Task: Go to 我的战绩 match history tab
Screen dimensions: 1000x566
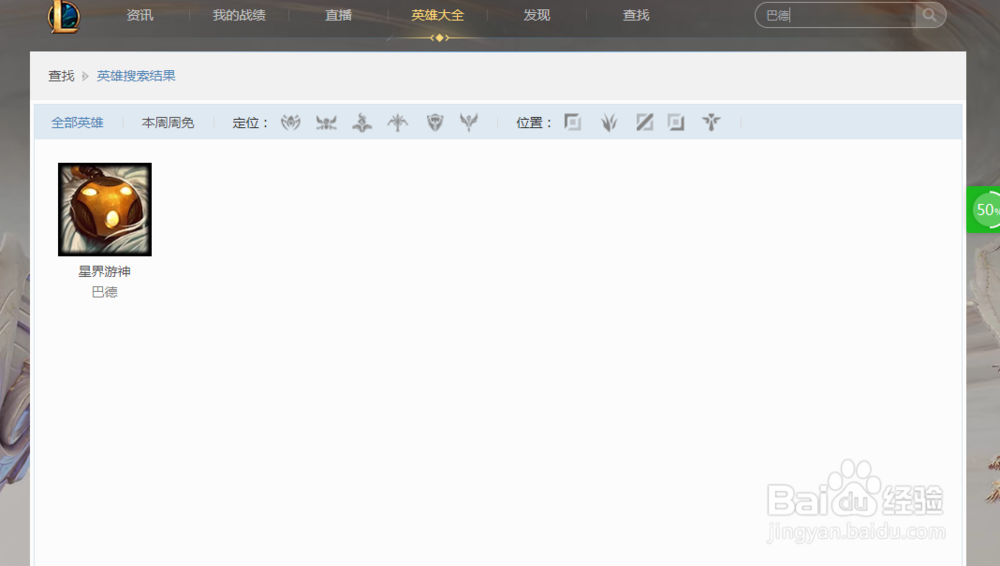Action: click(239, 15)
